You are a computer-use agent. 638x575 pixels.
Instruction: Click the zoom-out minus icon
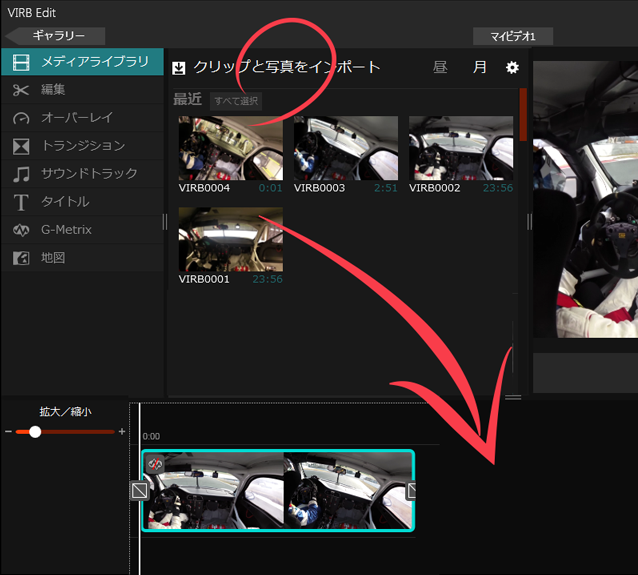click(x=8, y=431)
